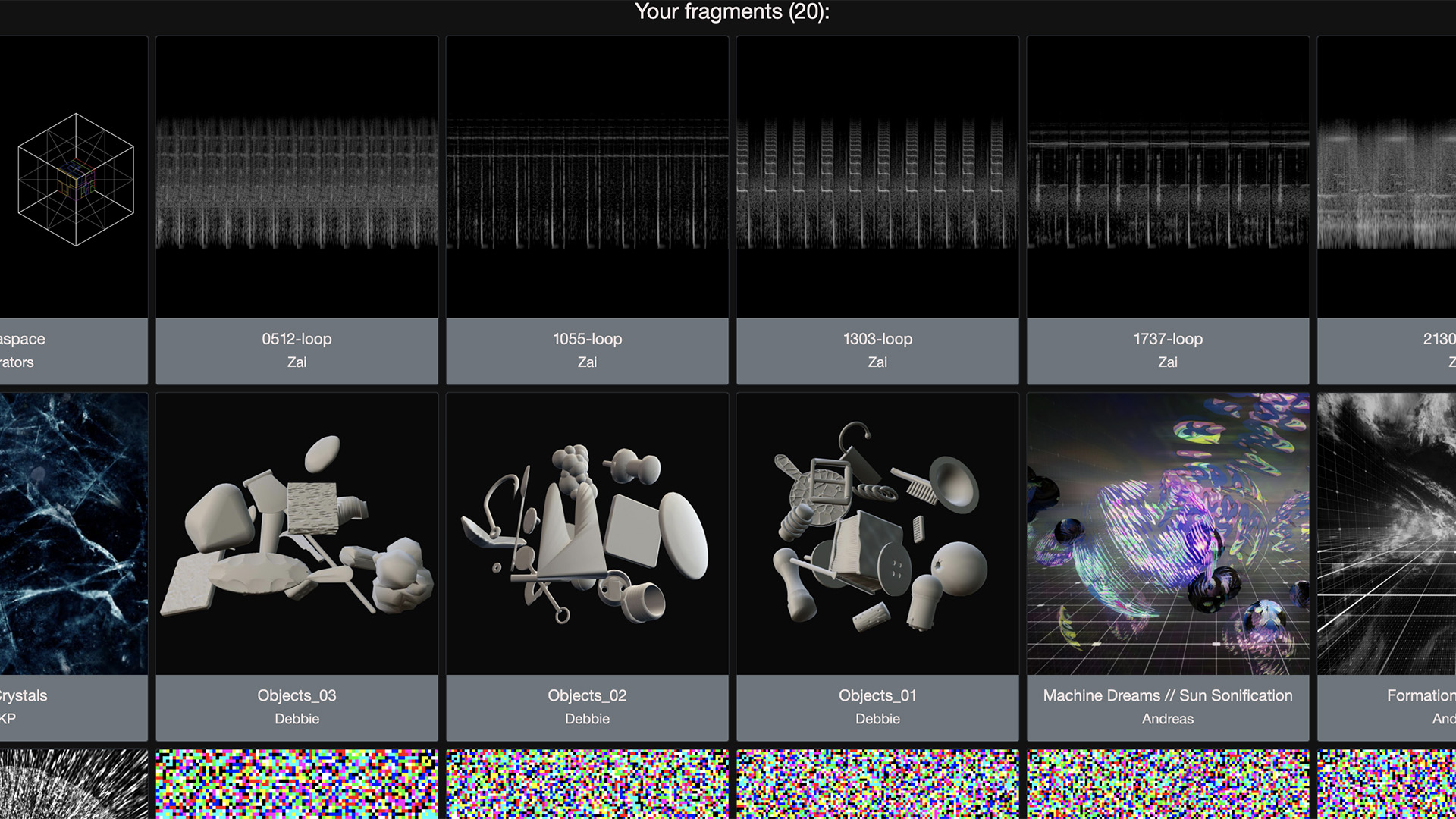
Task: Open Machine Dreams Sun Sonification artwork
Action: (x=1168, y=533)
